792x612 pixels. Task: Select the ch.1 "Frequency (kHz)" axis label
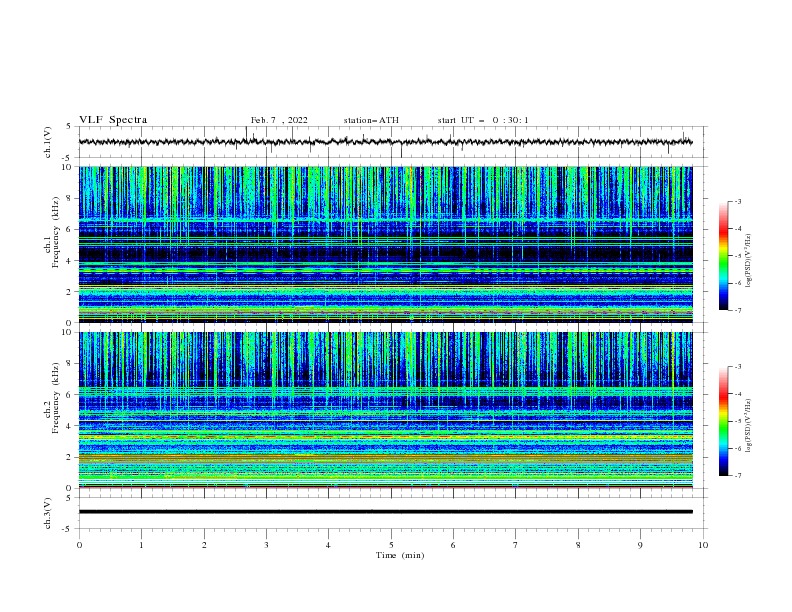click(56, 233)
